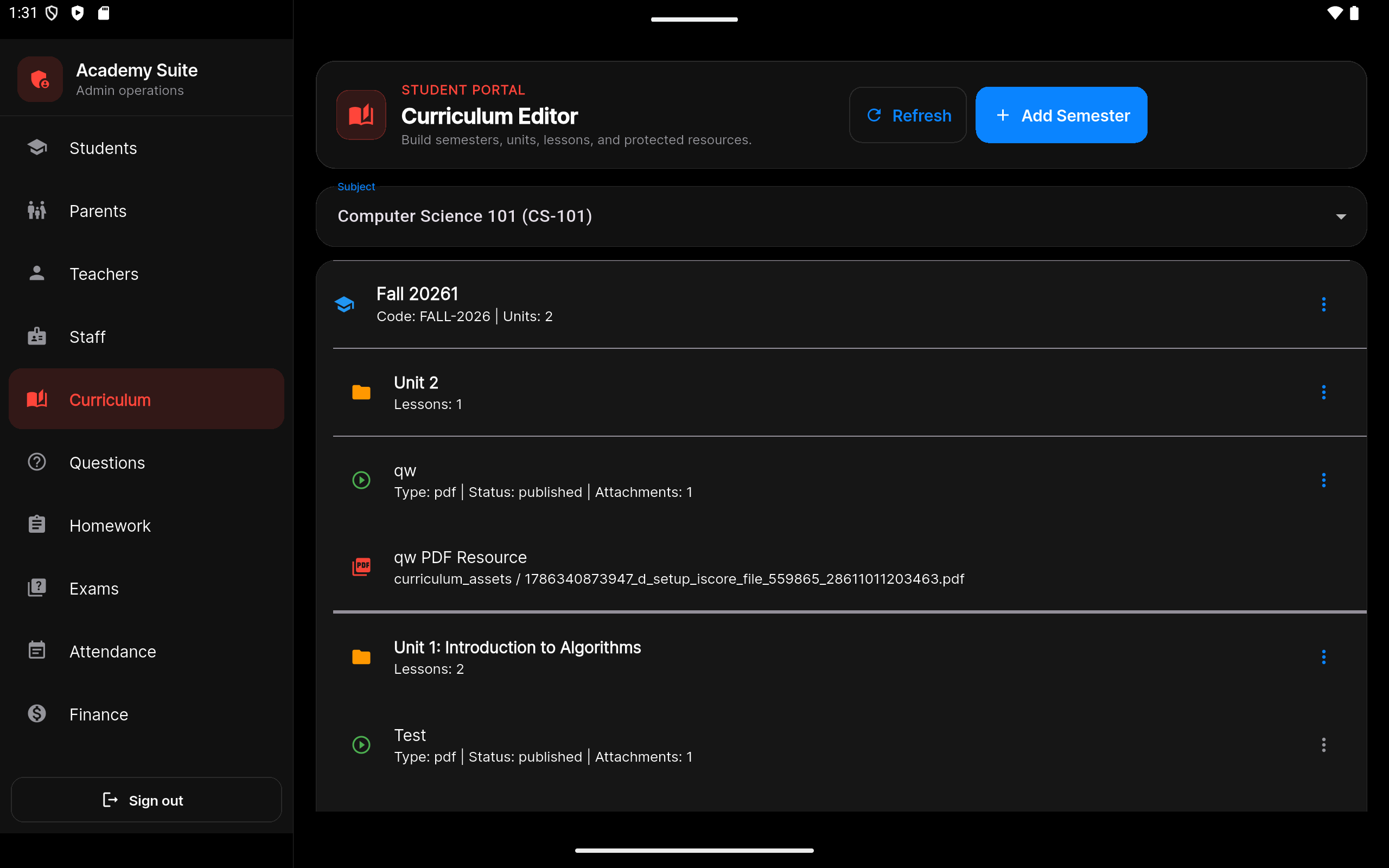Click the Curriculum book icon in sidebar
Screen dimensions: 1389x868
(x=37, y=399)
